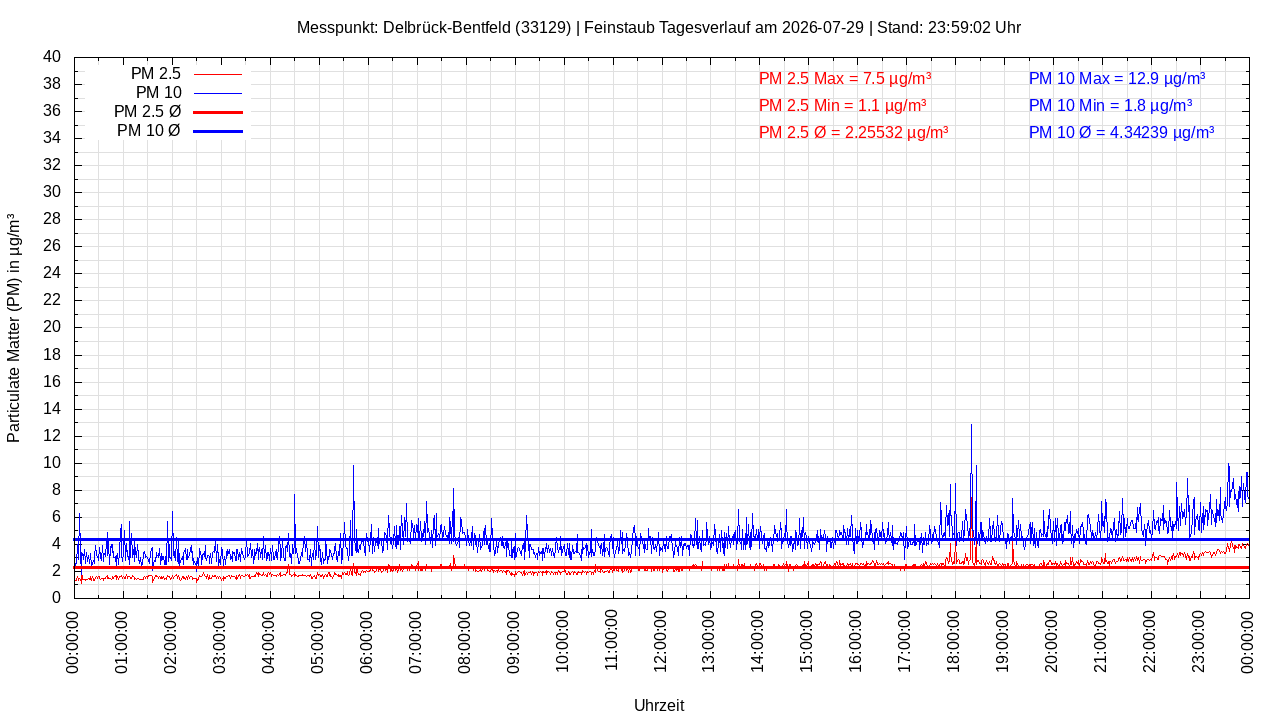This screenshot has width=1280, height=720.
Task: Click the x-axis time label "15:00:00"
Action: click(808, 641)
